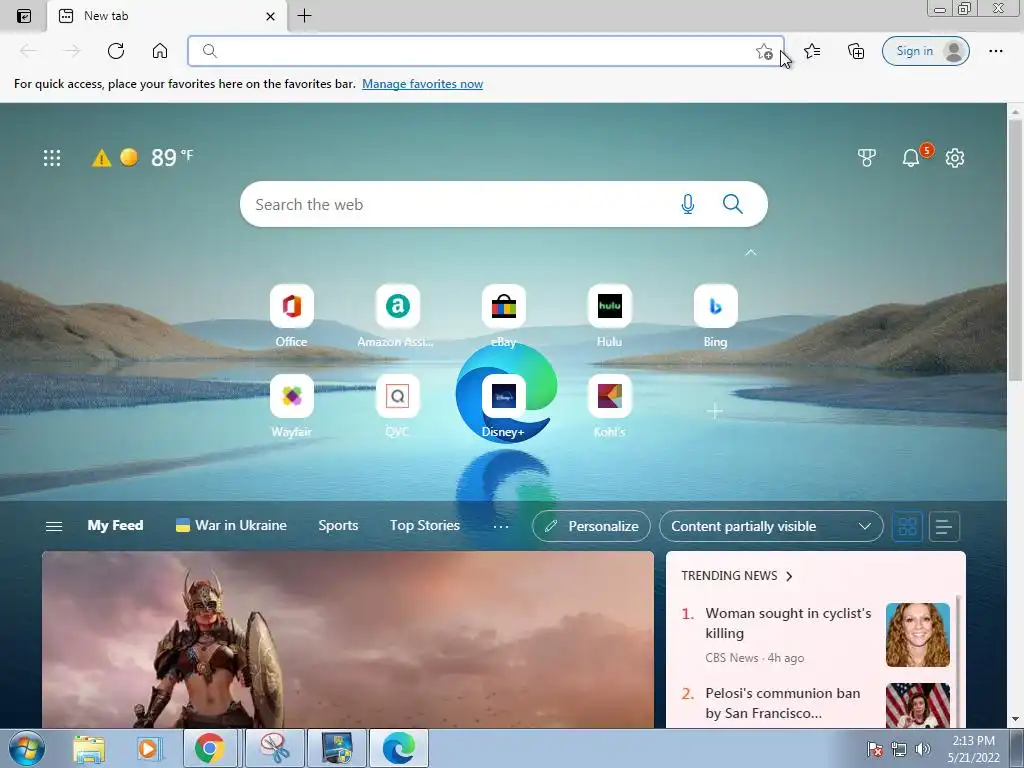Expand Trending News chevron
1024x768 pixels.
789,576
